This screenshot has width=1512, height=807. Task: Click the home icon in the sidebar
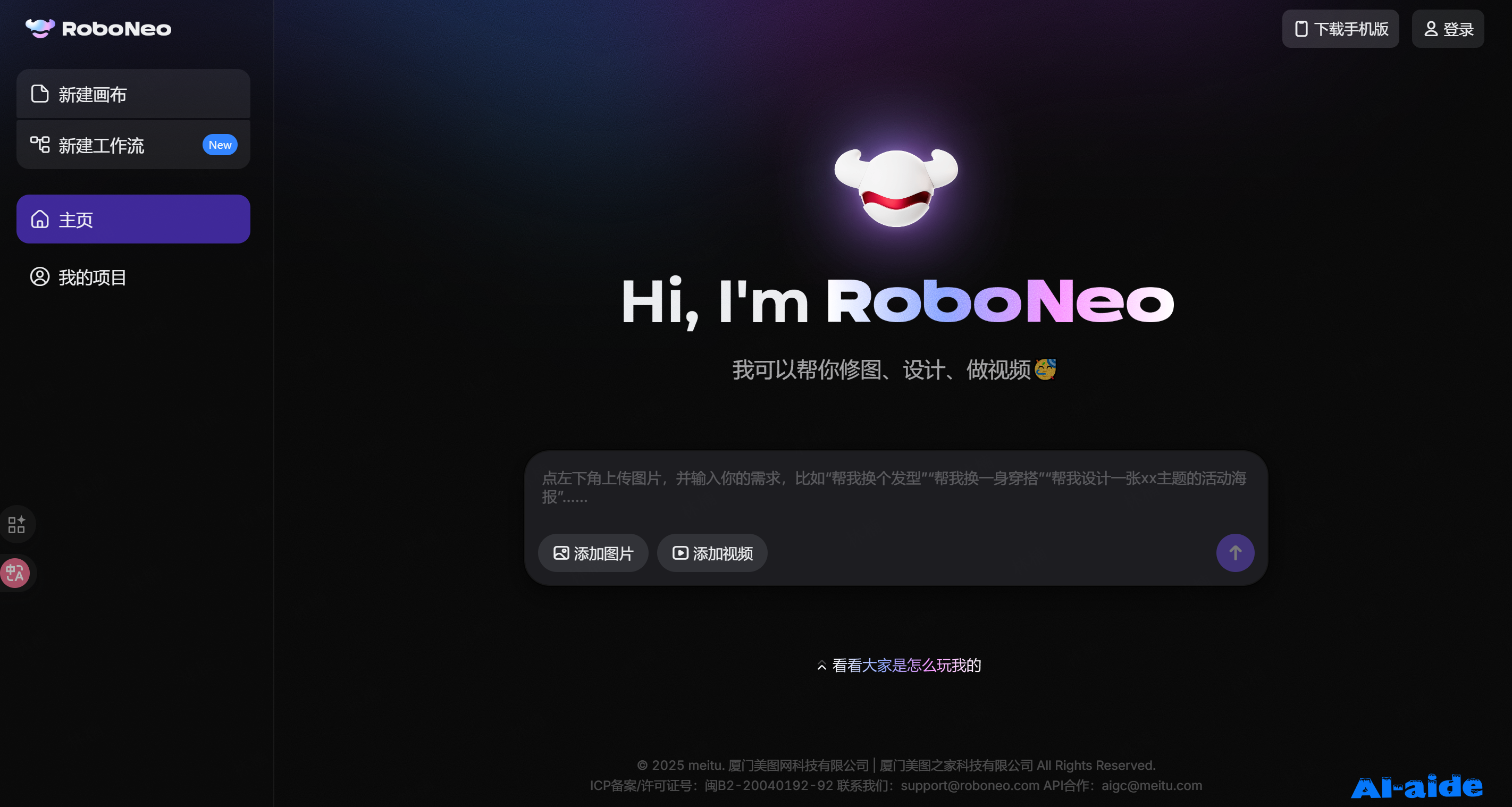[40, 219]
